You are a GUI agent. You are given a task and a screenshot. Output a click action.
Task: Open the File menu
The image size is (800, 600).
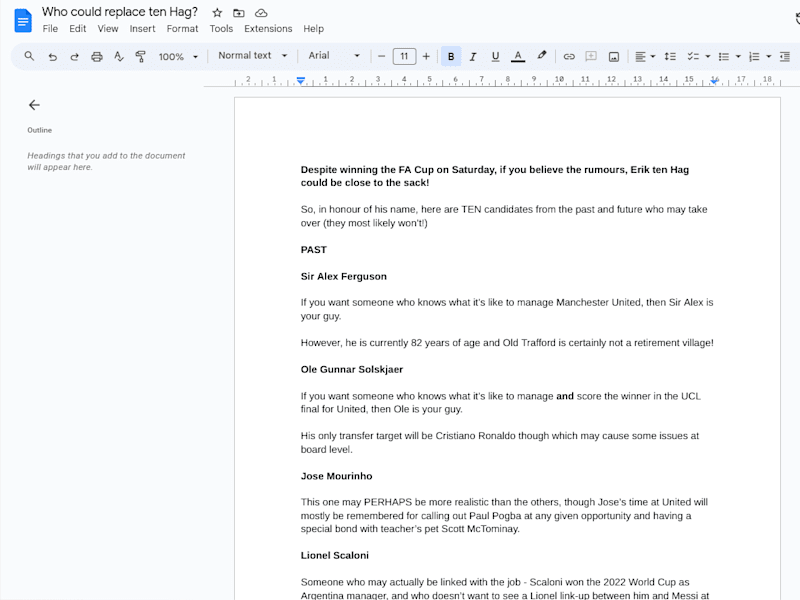[x=50, y=29]
